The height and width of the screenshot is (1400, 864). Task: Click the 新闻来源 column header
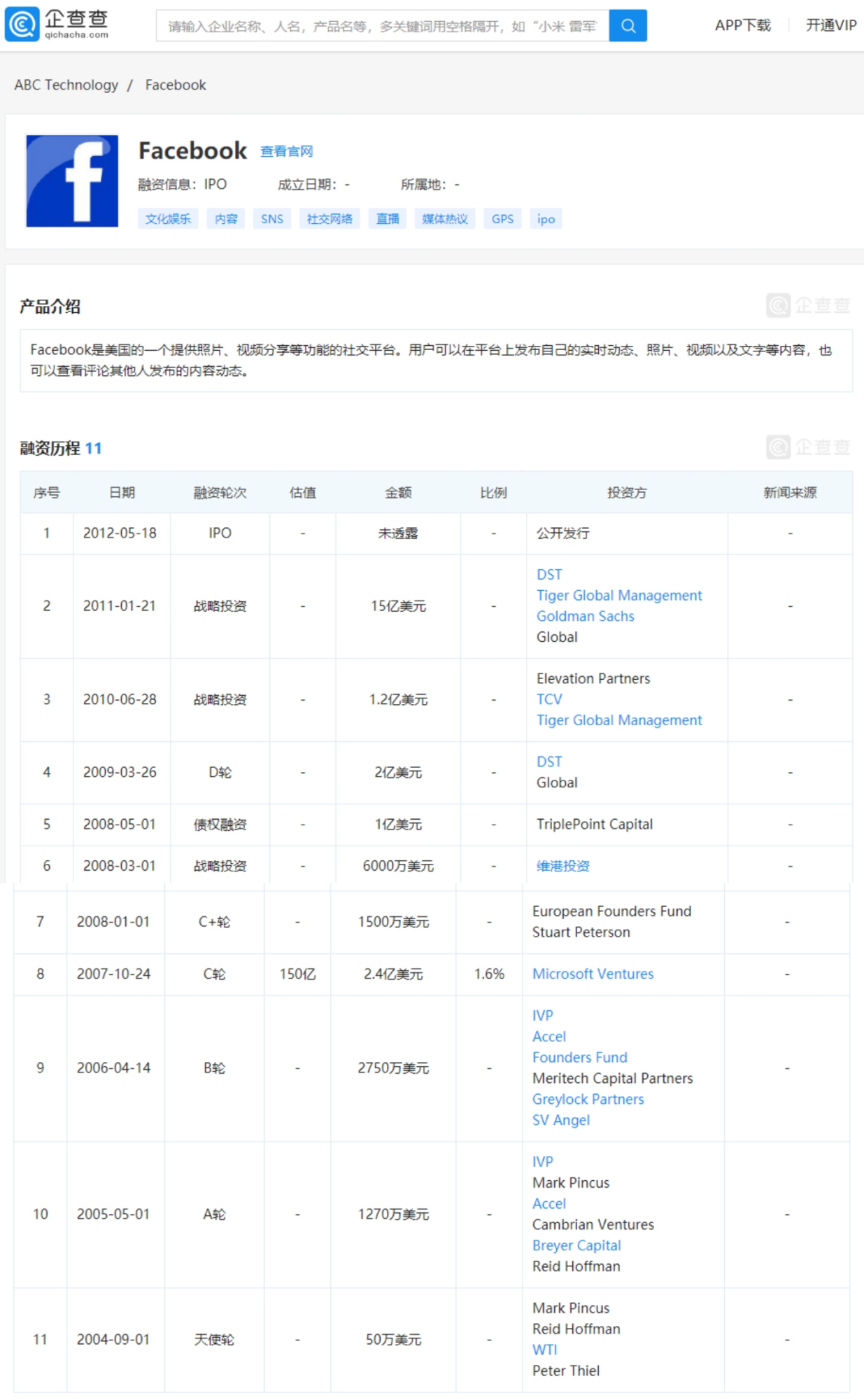pos(790,493)
